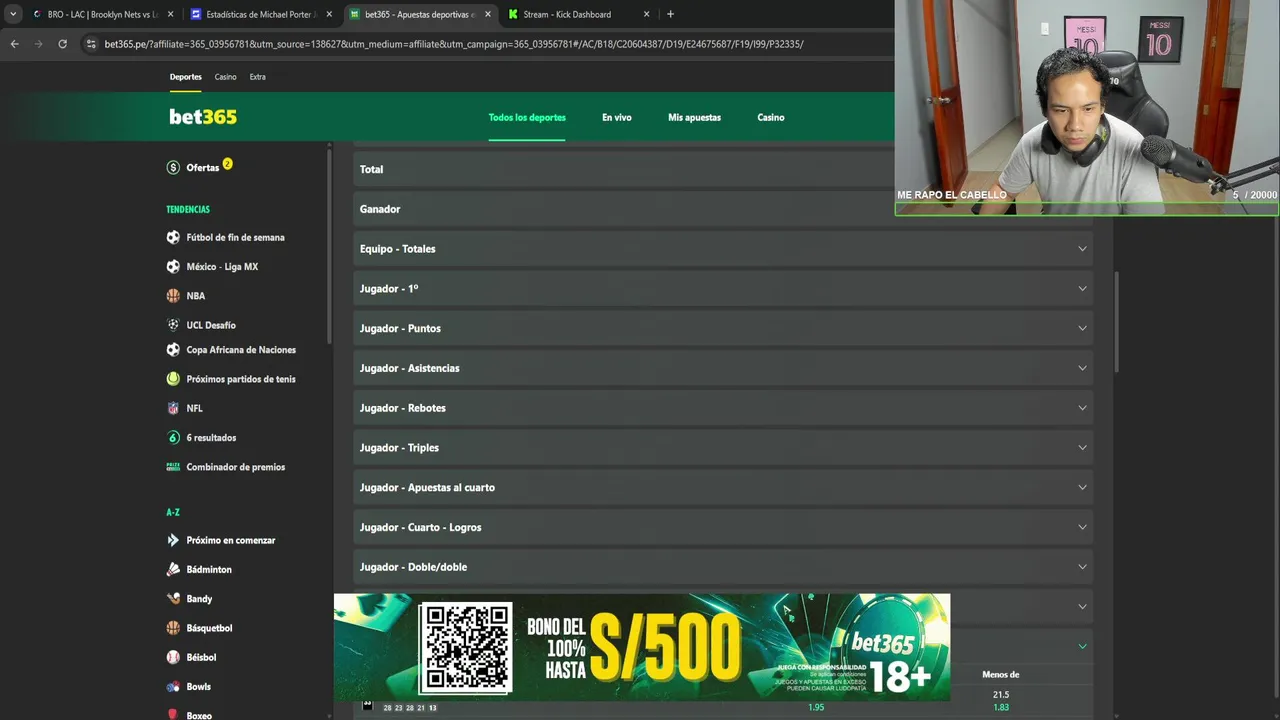
Task: Open Casino in the green header
Action: (771, 117)
